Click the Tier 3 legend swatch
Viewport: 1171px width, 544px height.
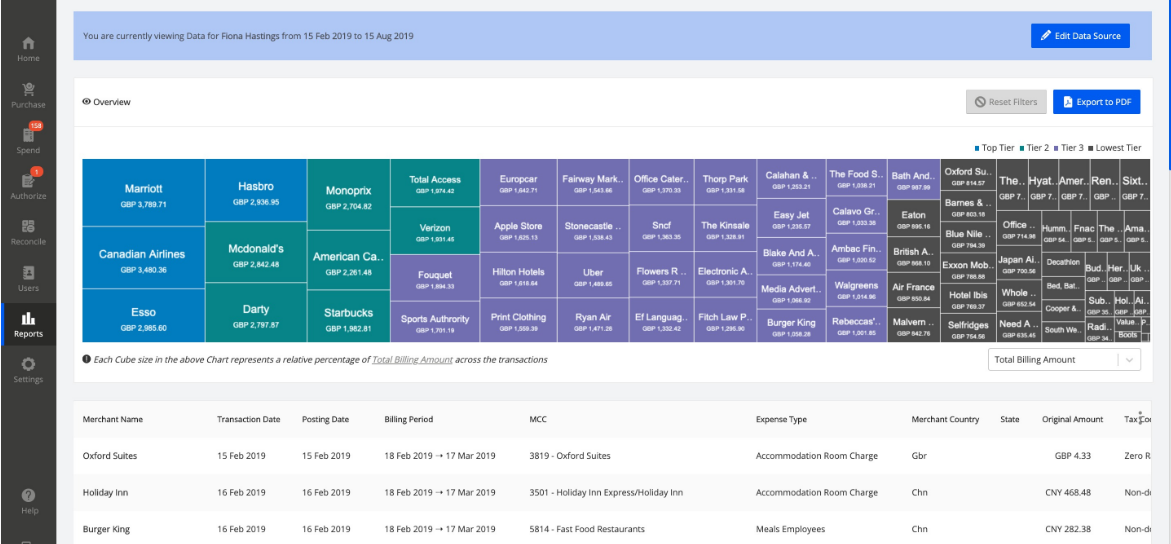(x=1055, y=148)
